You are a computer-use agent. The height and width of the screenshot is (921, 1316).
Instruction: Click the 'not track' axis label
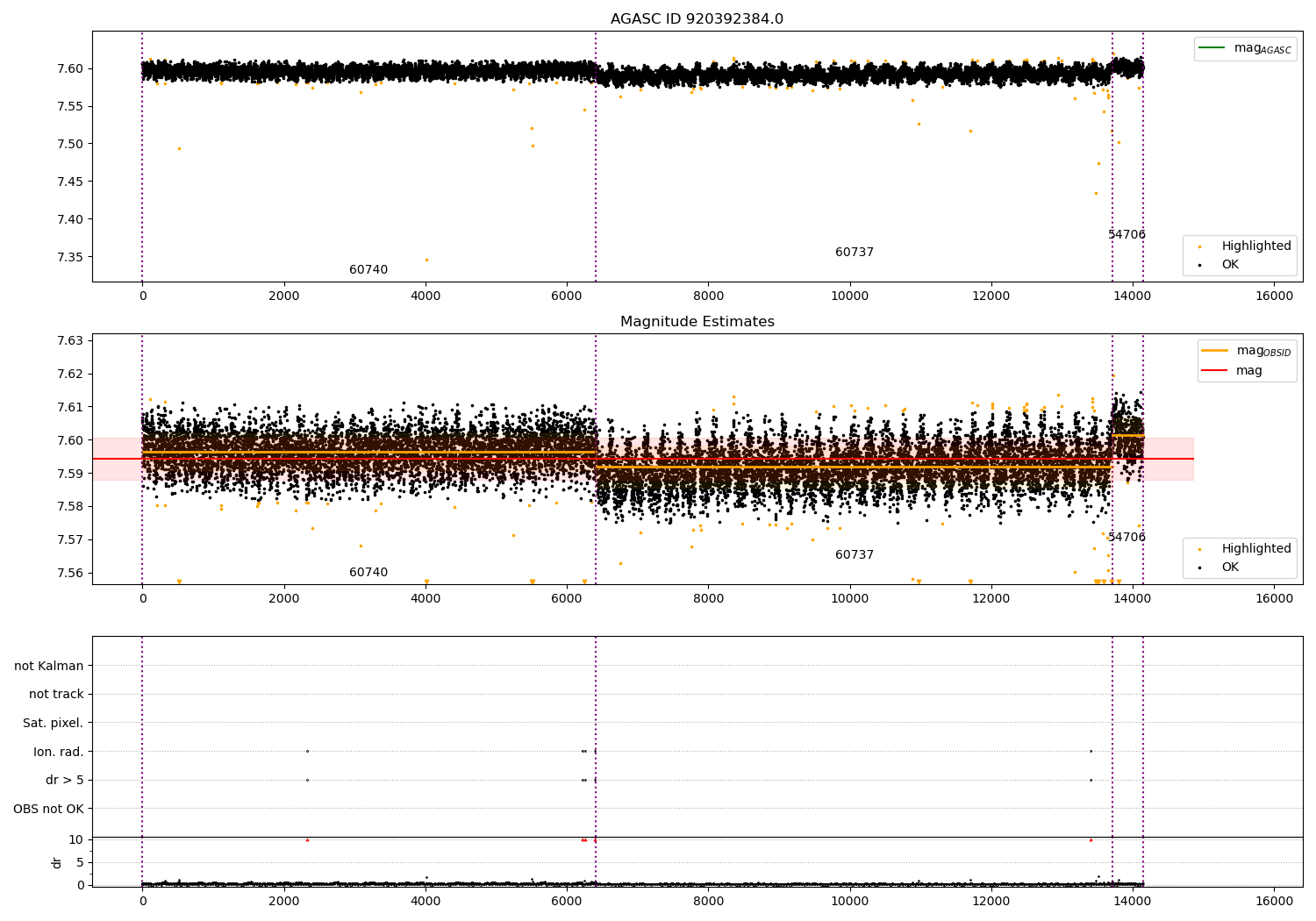[56, 695]
